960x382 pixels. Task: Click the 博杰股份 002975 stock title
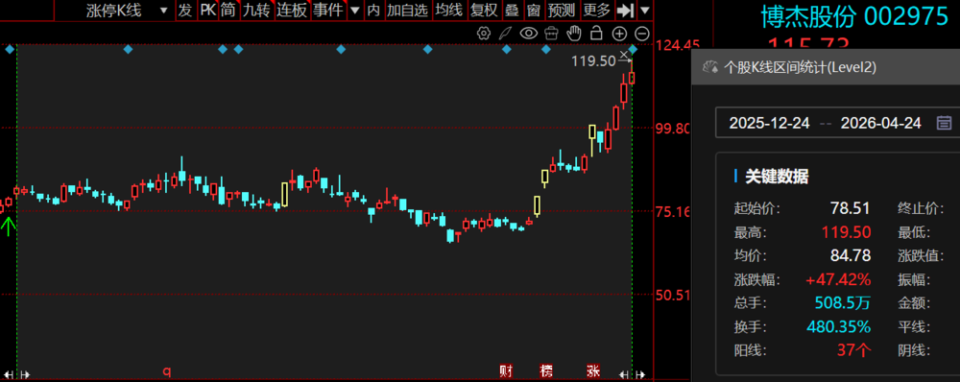[x=855, y=17]
